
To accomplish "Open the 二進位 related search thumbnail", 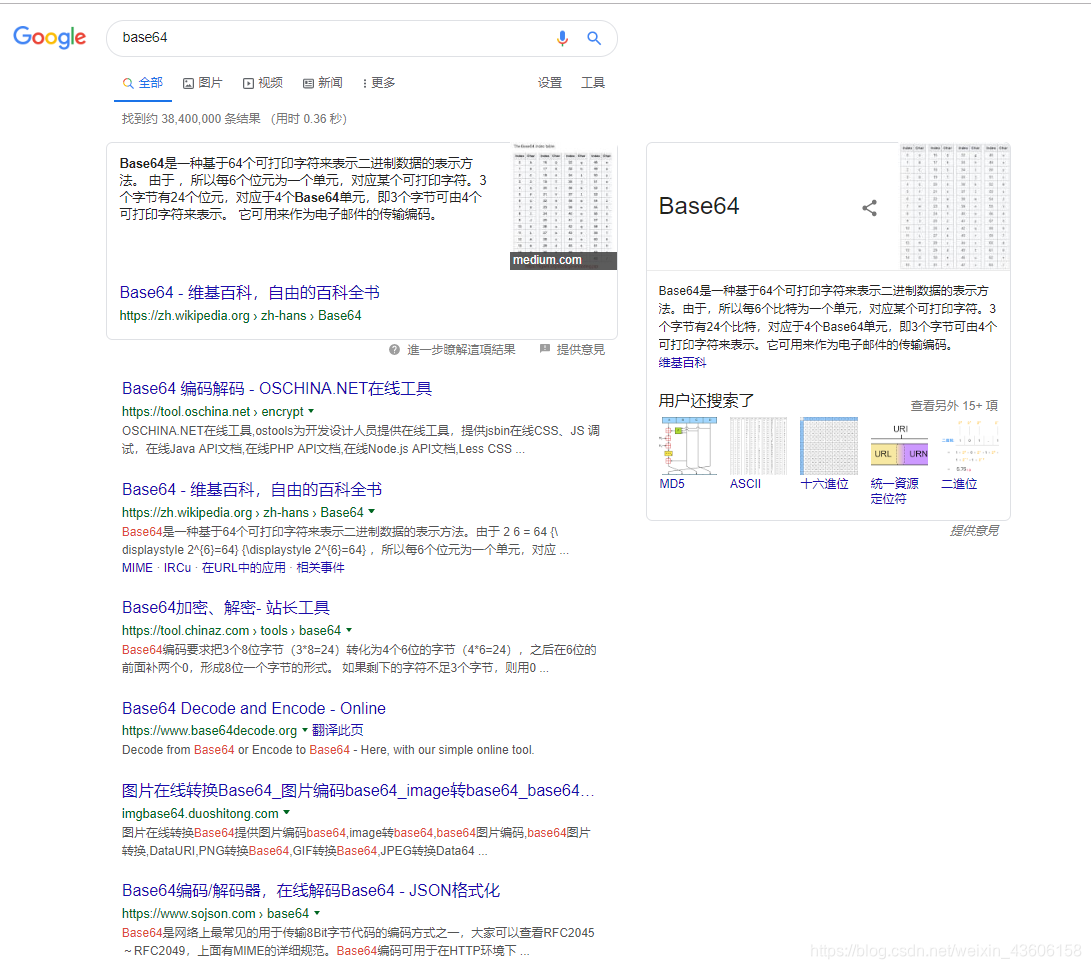I will pos(969,446).
